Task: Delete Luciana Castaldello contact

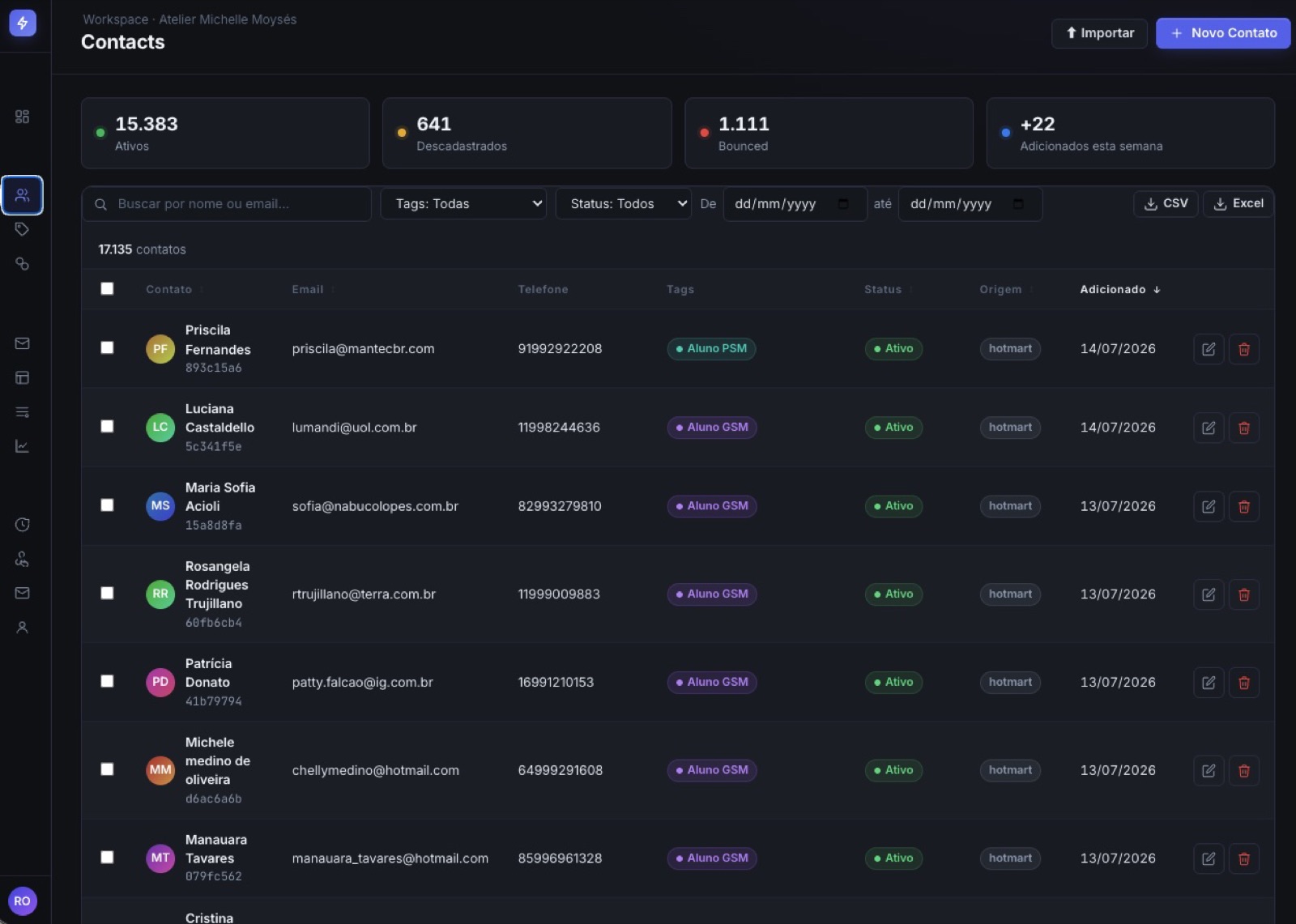Action: pos(1244,428)
